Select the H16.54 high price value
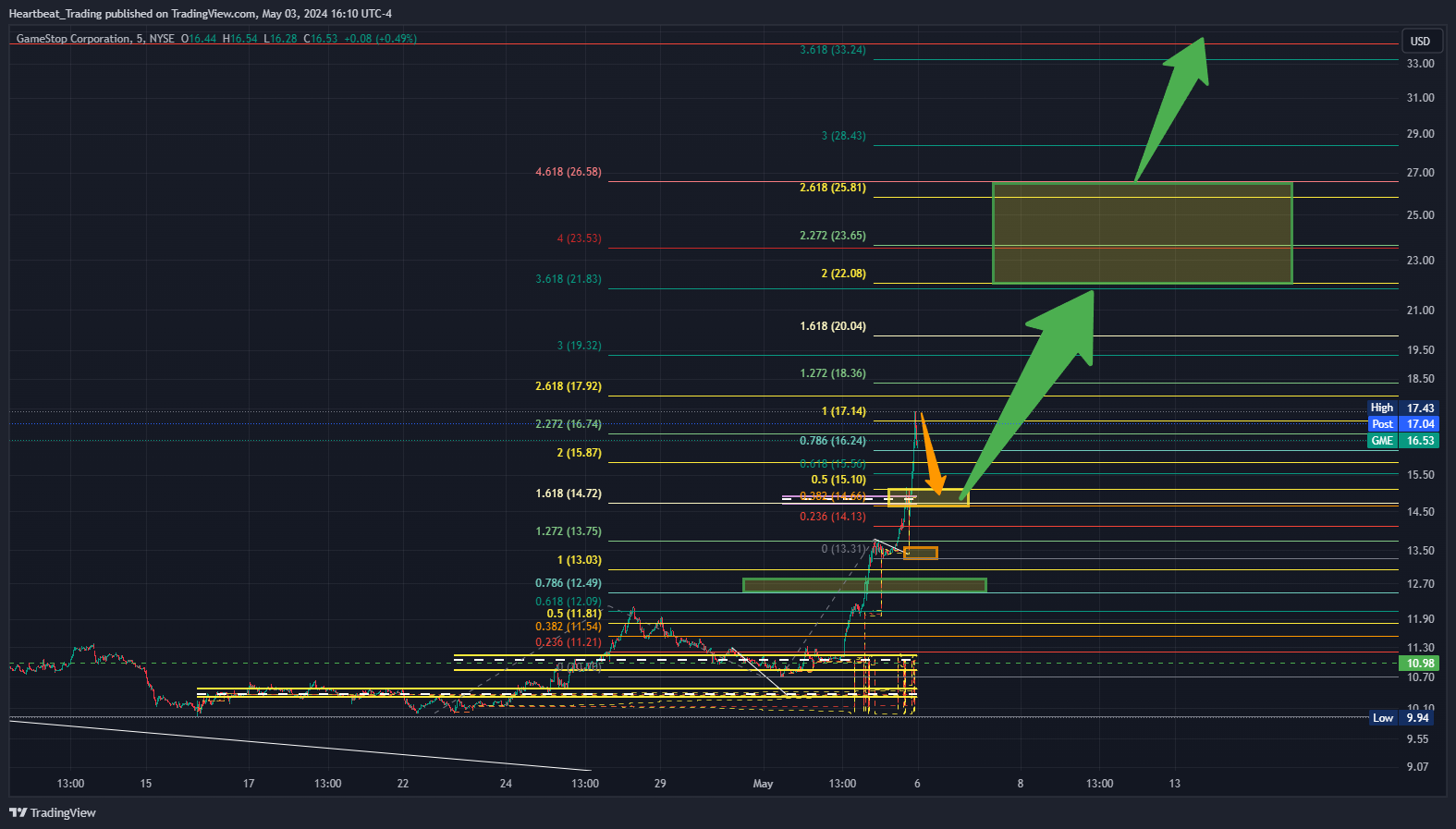 (x=240, y=39)
